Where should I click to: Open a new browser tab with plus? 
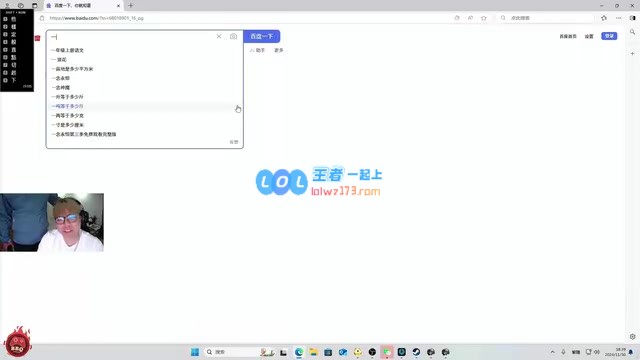(131, 6)
